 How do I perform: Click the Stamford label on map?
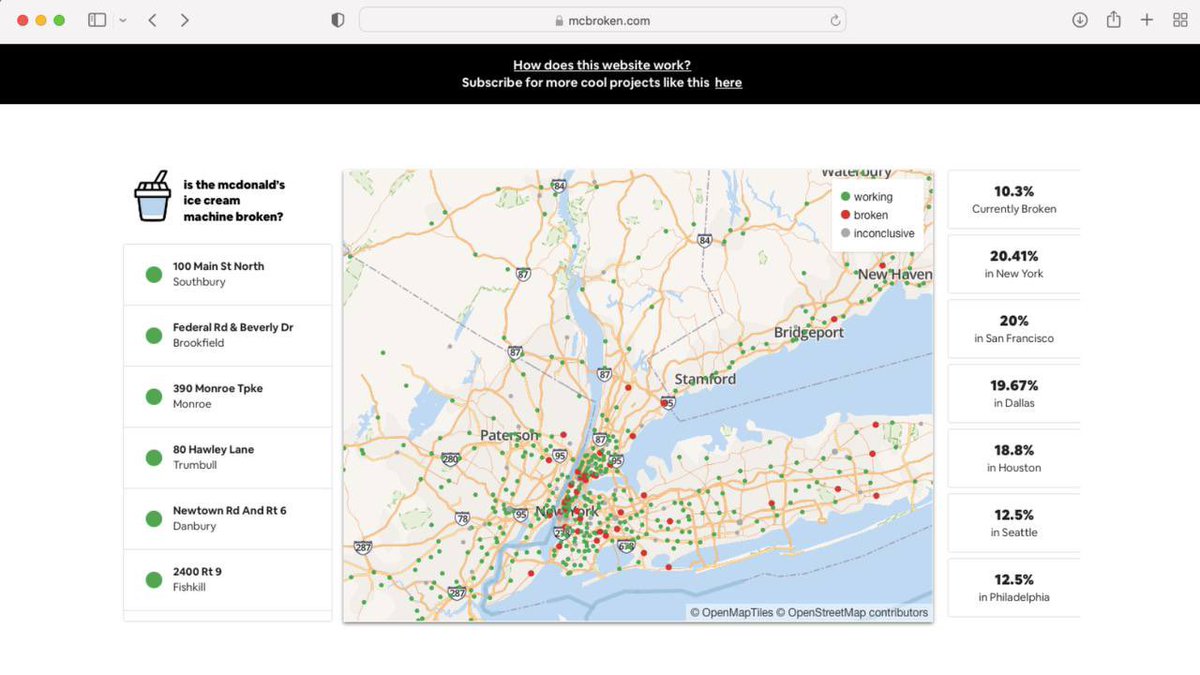(705, 379)
